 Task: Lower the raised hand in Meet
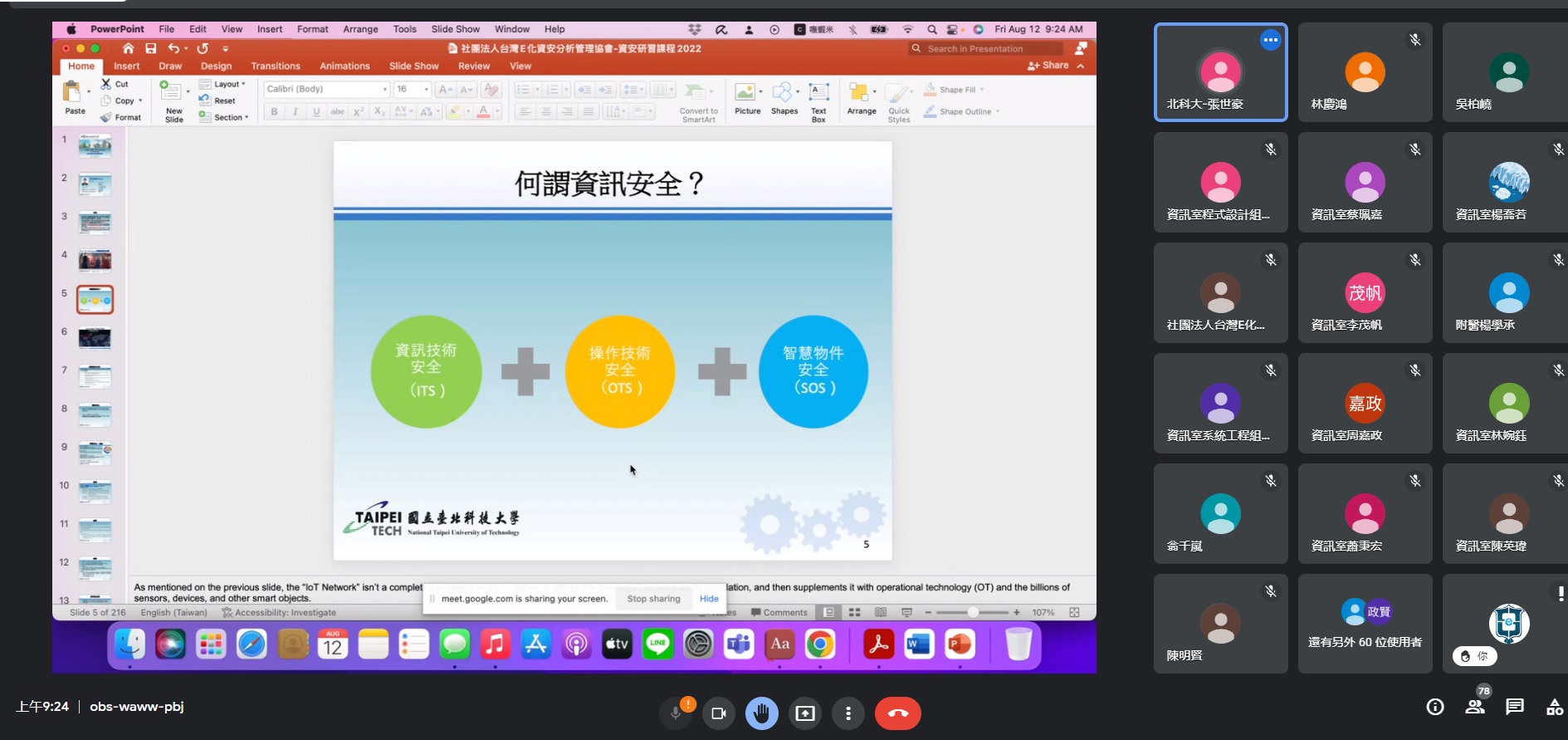coord(762,713)
